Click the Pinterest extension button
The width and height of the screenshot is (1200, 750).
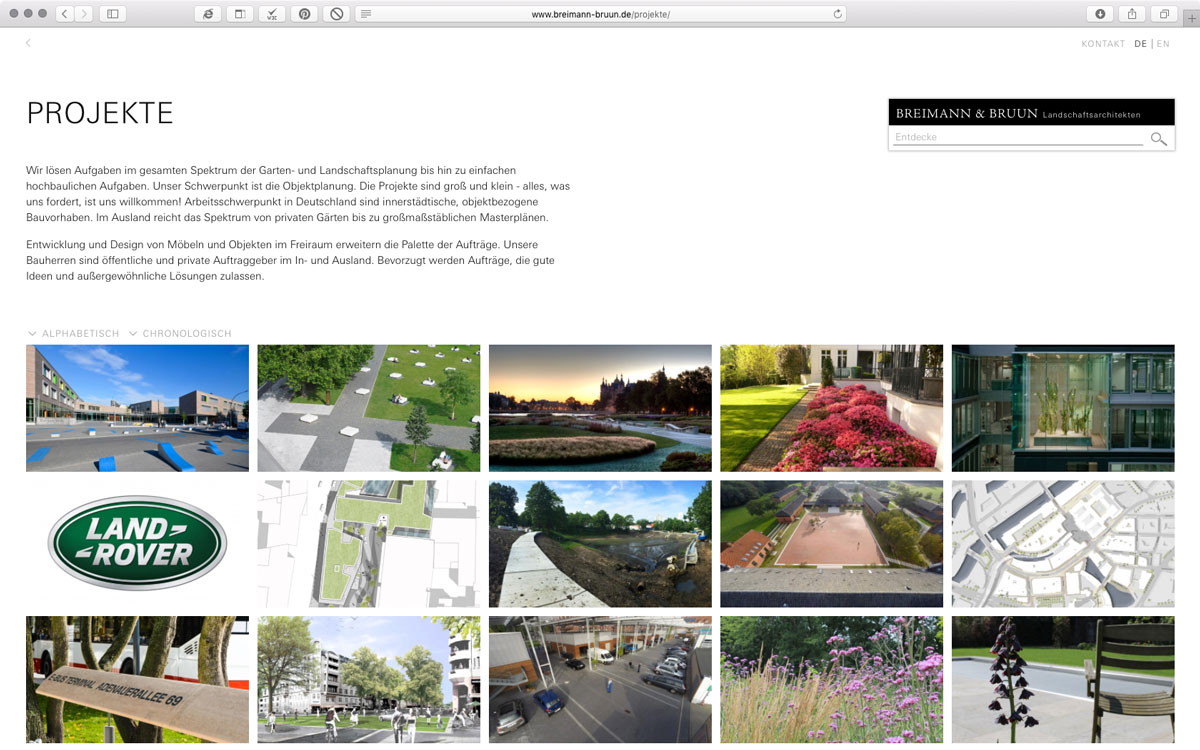304,14
